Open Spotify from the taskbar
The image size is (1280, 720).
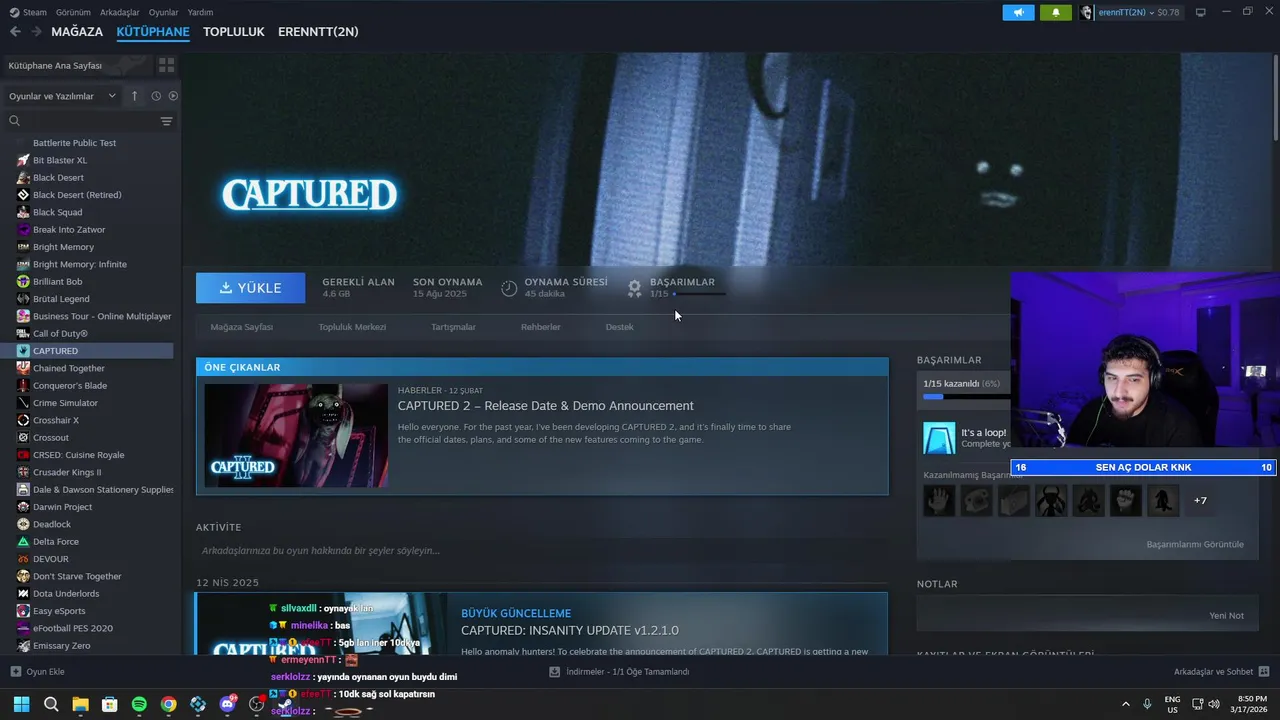coord(139,704)
